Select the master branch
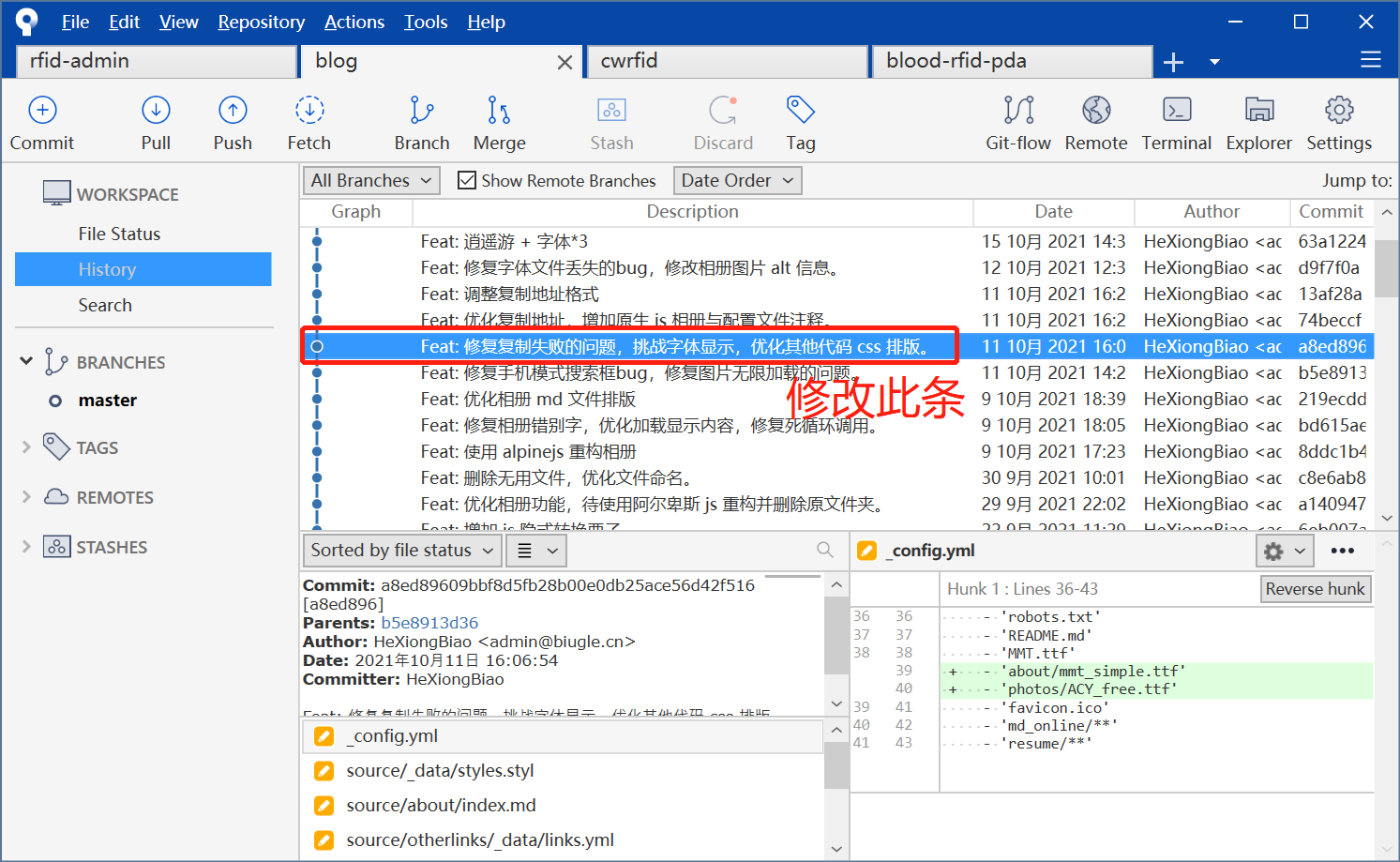 point(107,401)
